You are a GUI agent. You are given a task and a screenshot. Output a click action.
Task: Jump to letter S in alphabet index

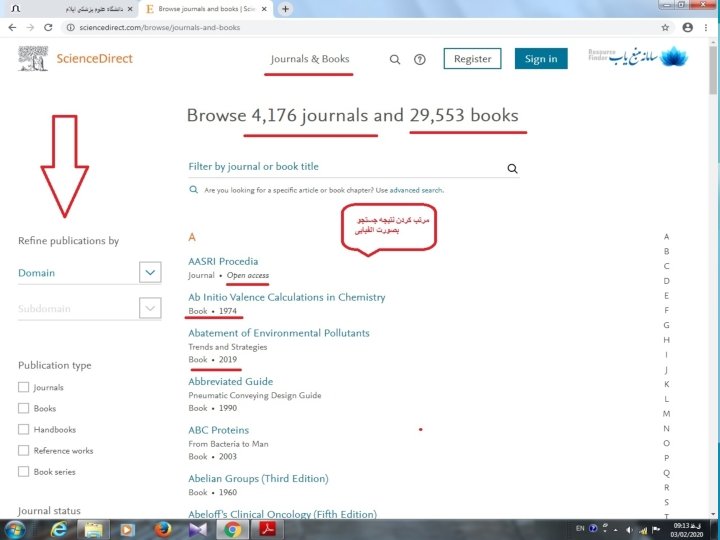pyautogui.click(x=666, y=502)
